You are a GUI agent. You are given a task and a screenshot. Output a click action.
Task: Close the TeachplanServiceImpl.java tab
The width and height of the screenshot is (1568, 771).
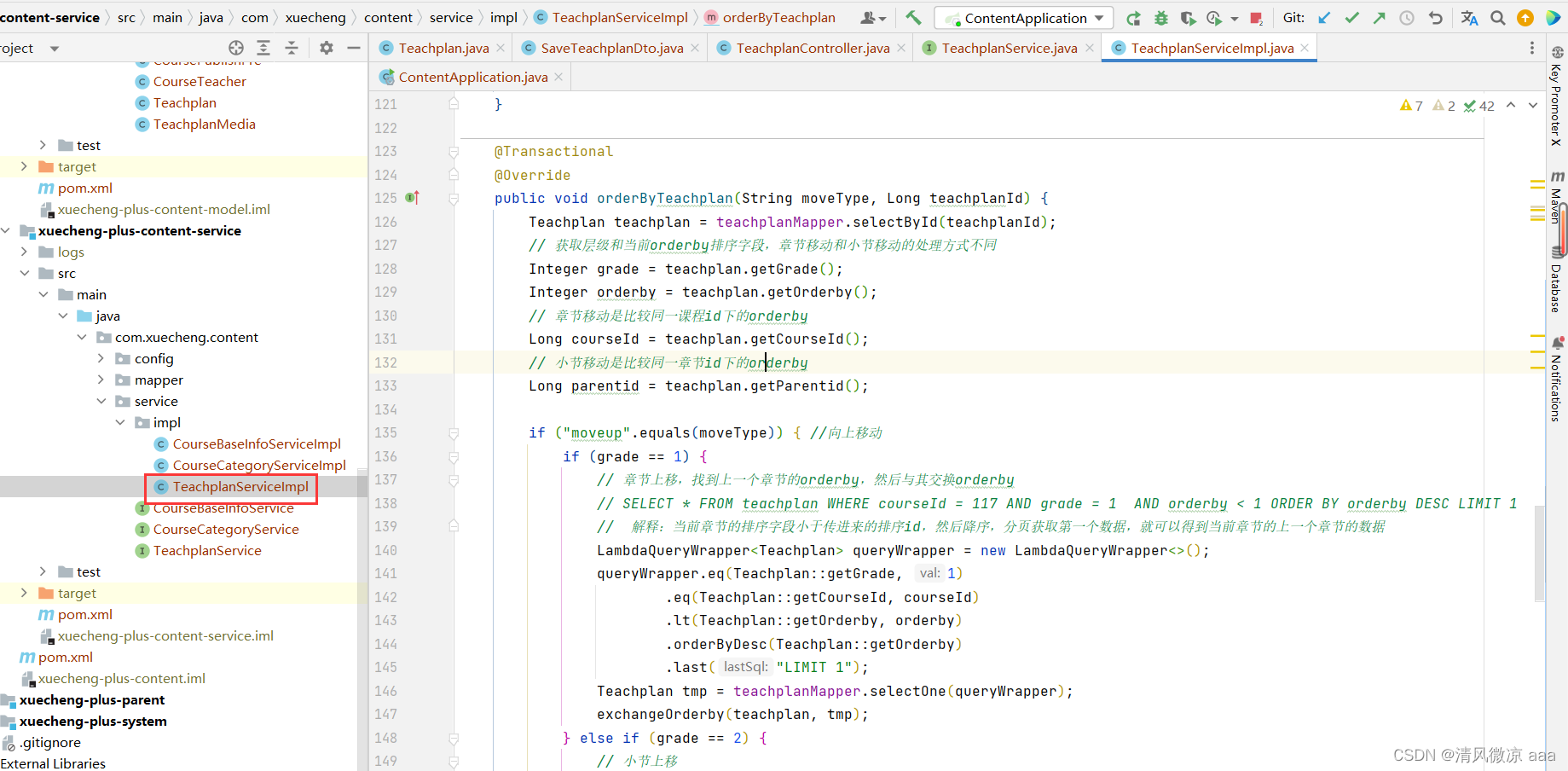[x=1305, y=49]
